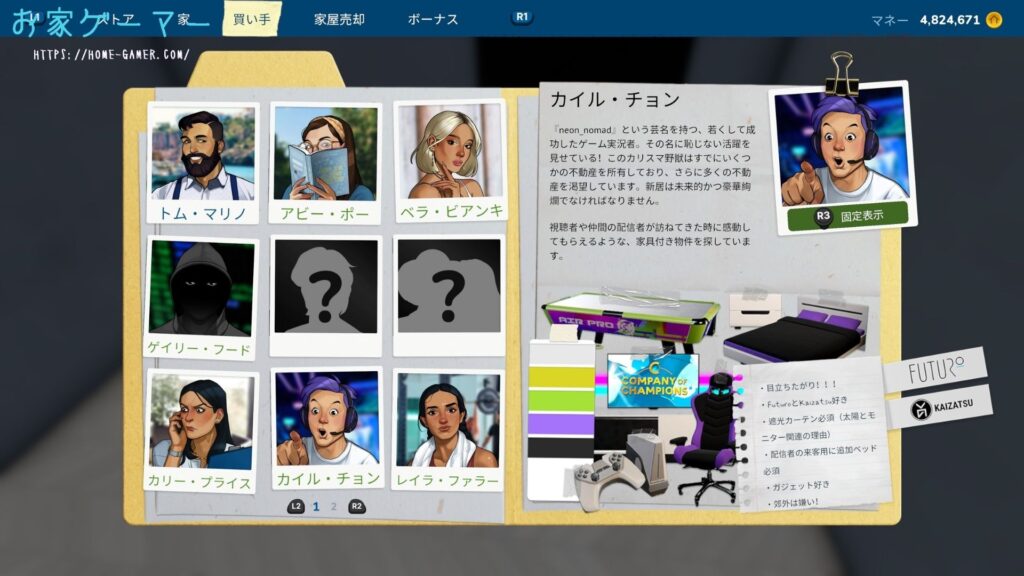
Task: Click the white nightstand image
Action: click(756, 310)
